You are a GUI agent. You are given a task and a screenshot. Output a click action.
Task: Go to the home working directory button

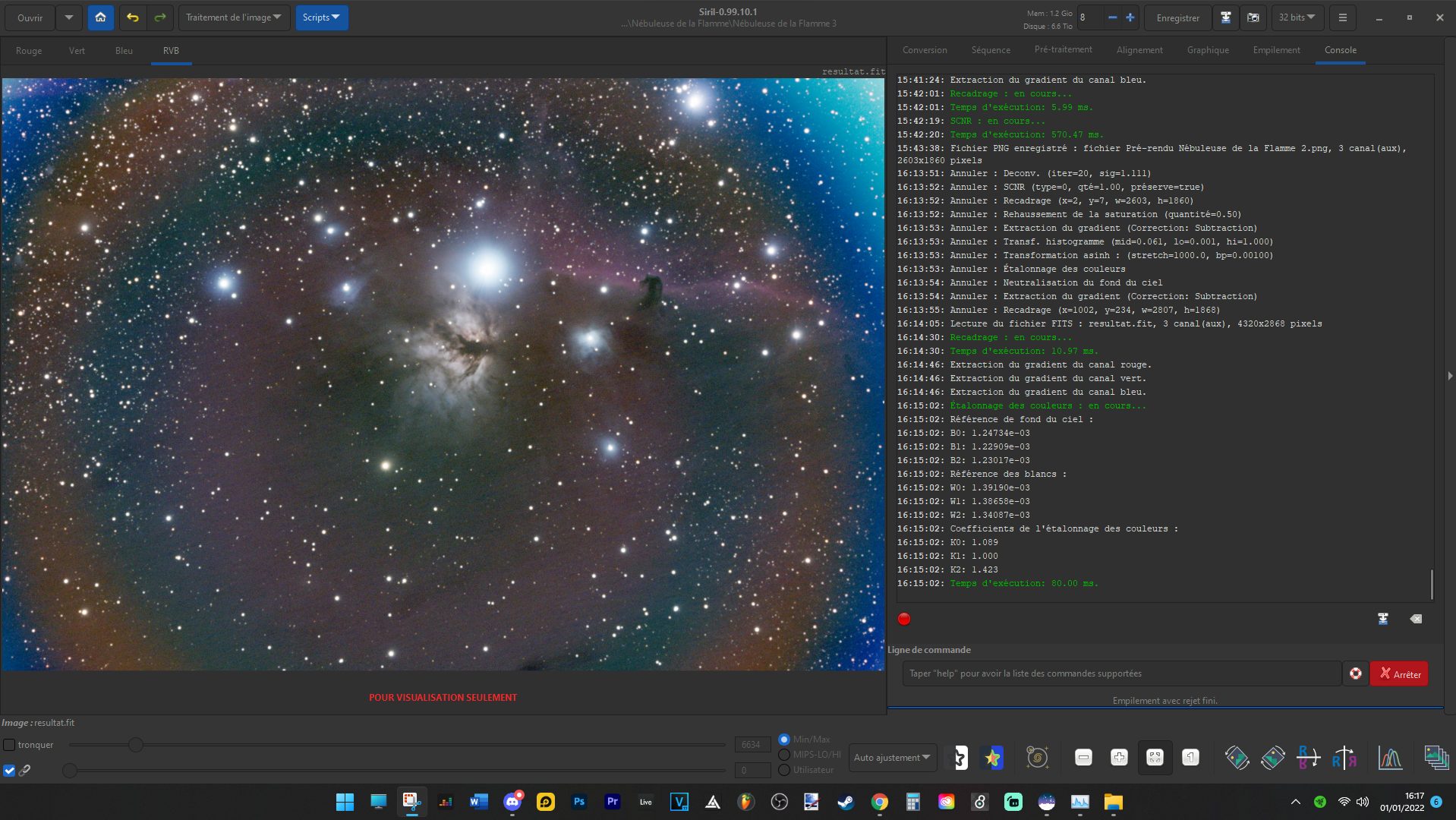click(x=100, y=17)
